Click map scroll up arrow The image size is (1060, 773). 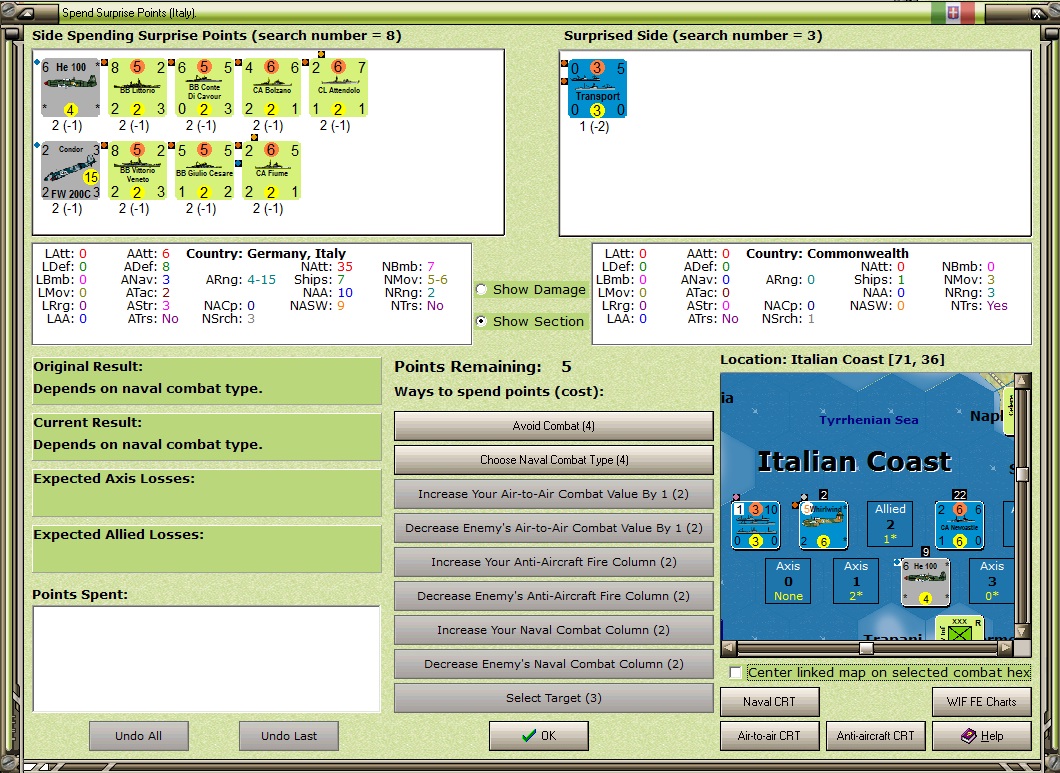tap(1022, 381)
